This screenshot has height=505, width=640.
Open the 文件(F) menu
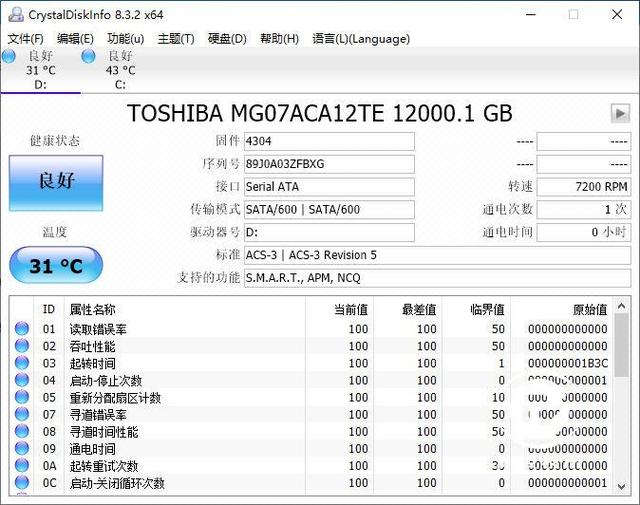[25, 39]
